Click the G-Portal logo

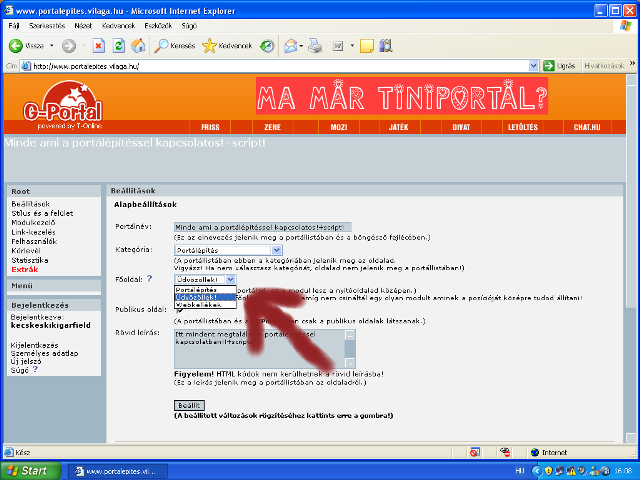click(x=62, y=105)
